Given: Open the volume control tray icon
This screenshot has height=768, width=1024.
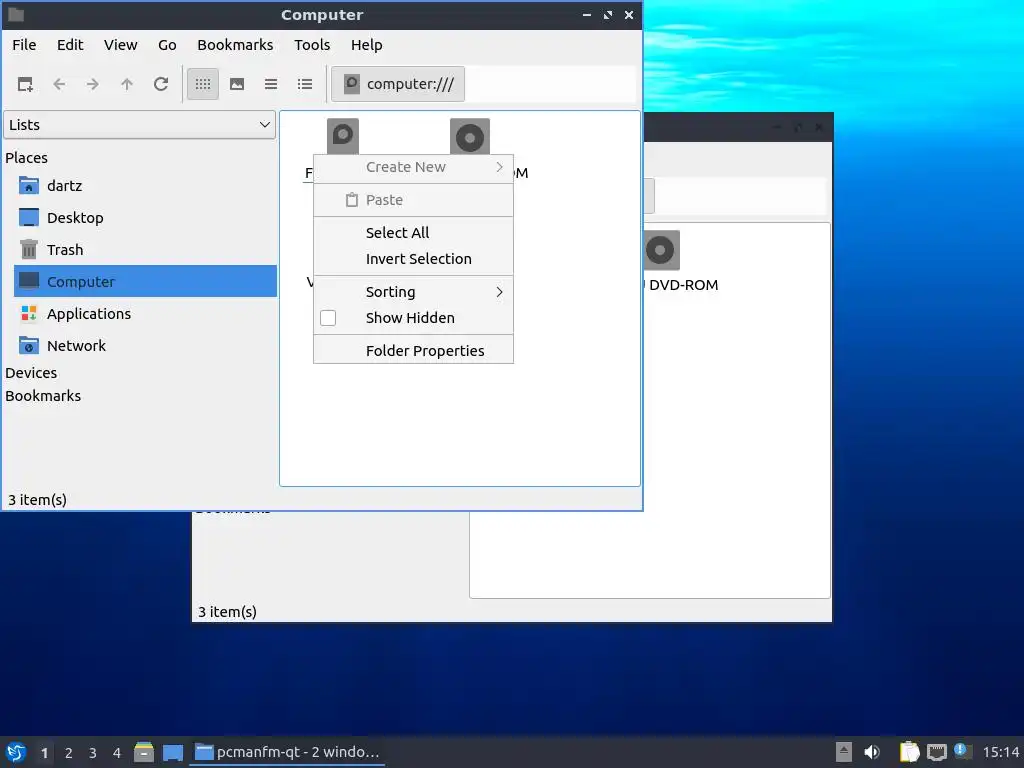Looking at the screenshot, I should (872, 752).
